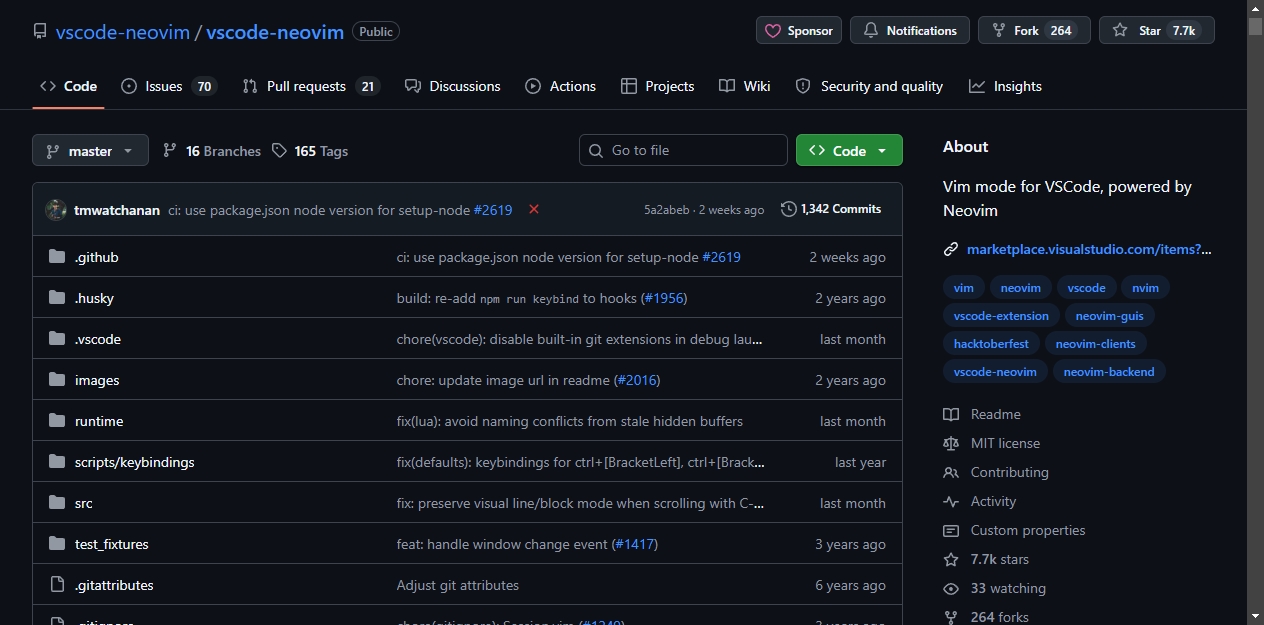Screen dimensions: 1264x625
Task: Select the nvim topic tag
Action: (x=1145, y=288)
